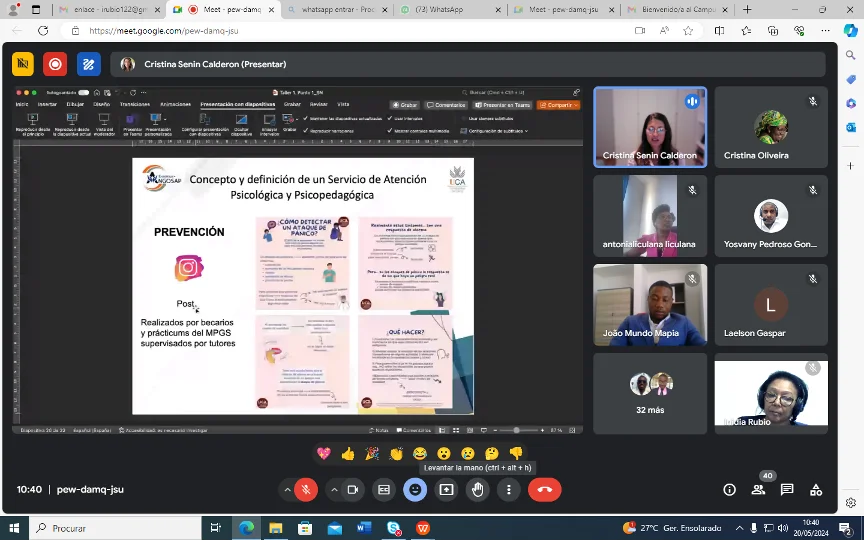
Task: Send the thumbs up emoji reaction
Action: click(348, 454)
